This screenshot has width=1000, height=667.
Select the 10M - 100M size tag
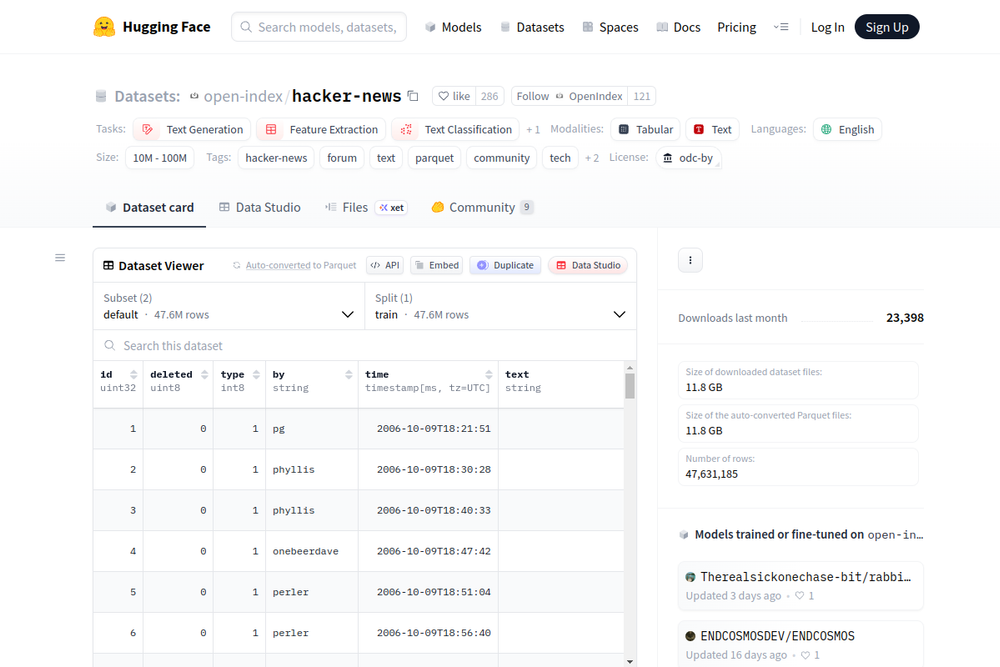tap(159, 158)
